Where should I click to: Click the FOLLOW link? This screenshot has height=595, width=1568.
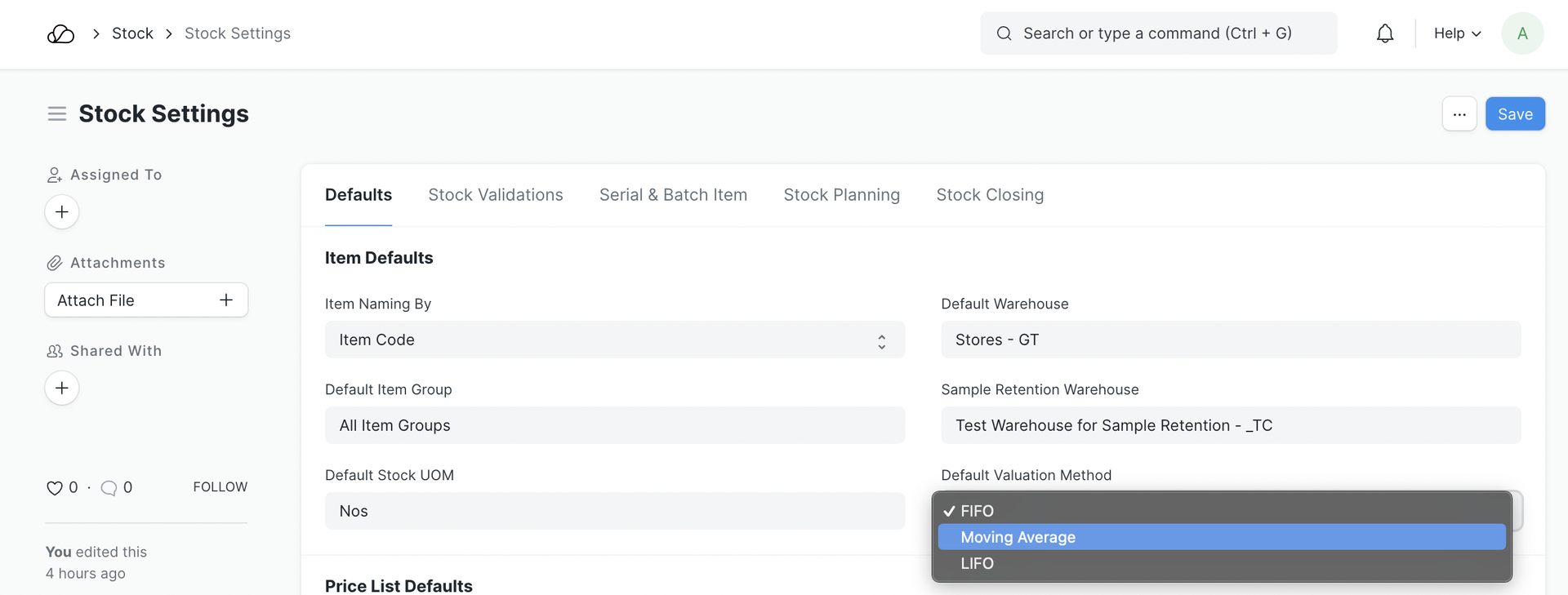220,487
